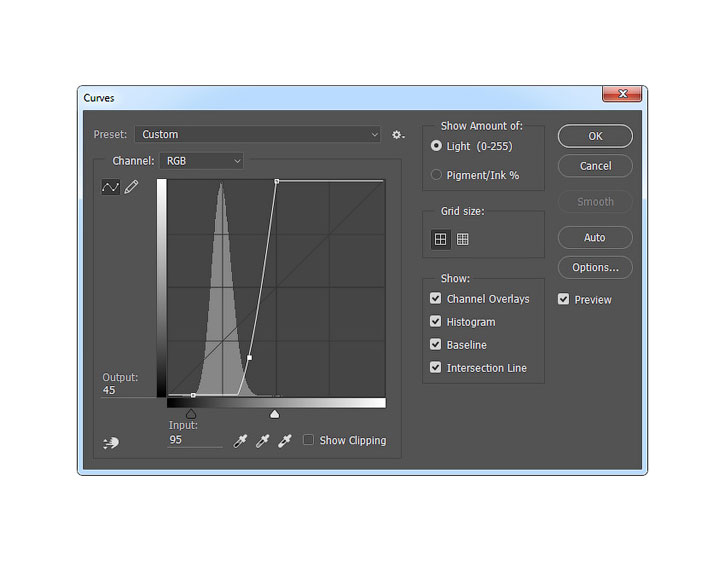Select the pencil draw curve tool
Image resolution: width=725 pixels, height=561 pixels.
[x=131, y=187]
